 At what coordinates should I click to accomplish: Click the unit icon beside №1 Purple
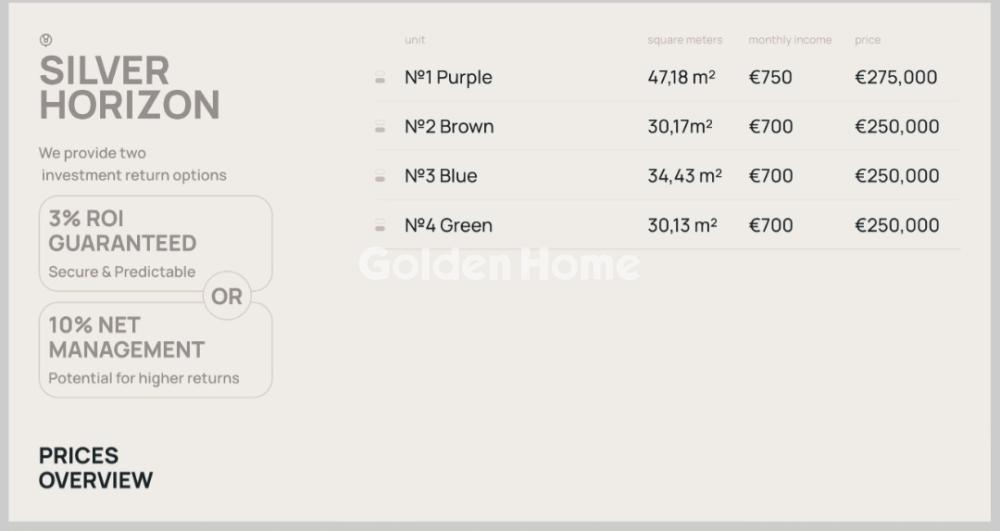pyautogui.click(x=380, y=78)
